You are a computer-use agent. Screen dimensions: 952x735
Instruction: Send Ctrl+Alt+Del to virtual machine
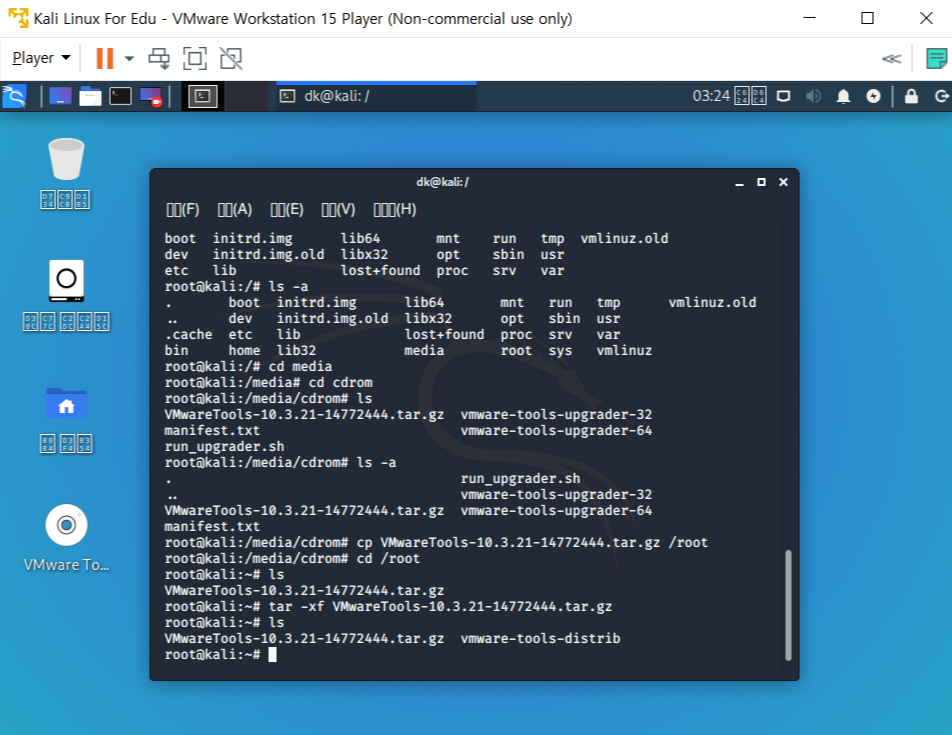click(x=159, y=58)
